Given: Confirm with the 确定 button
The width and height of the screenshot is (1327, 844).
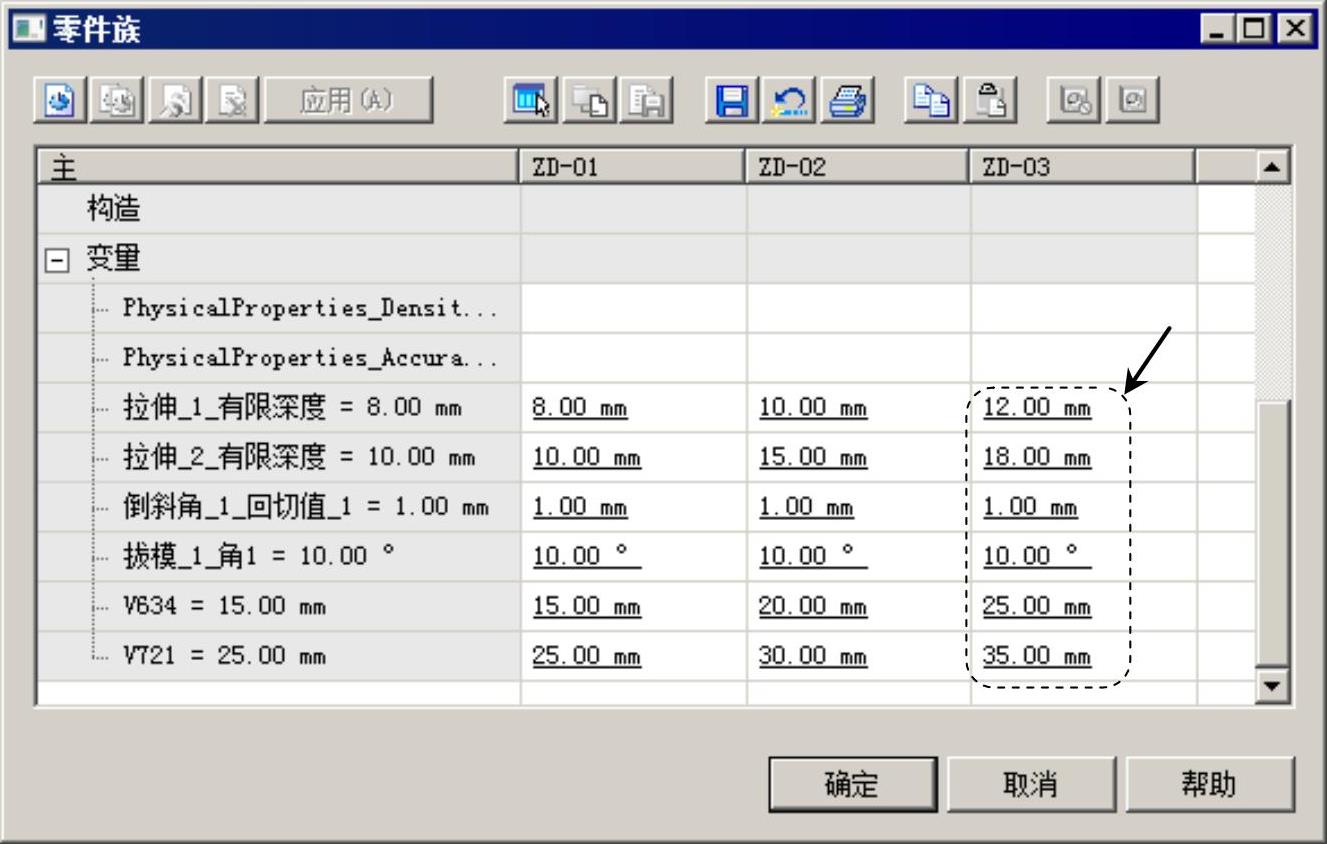Looking at the screenshot, I should pyautogui.click(x=853, y=784).
